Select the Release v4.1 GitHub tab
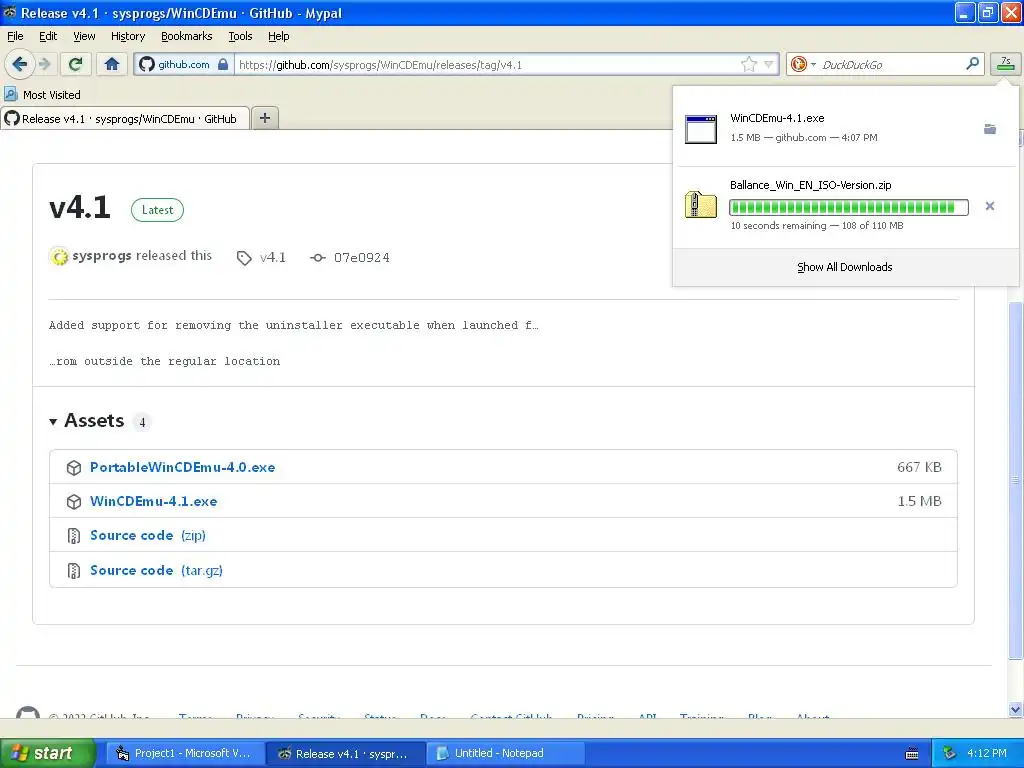Screen dimensions: 1024x768 click(125, 119)
